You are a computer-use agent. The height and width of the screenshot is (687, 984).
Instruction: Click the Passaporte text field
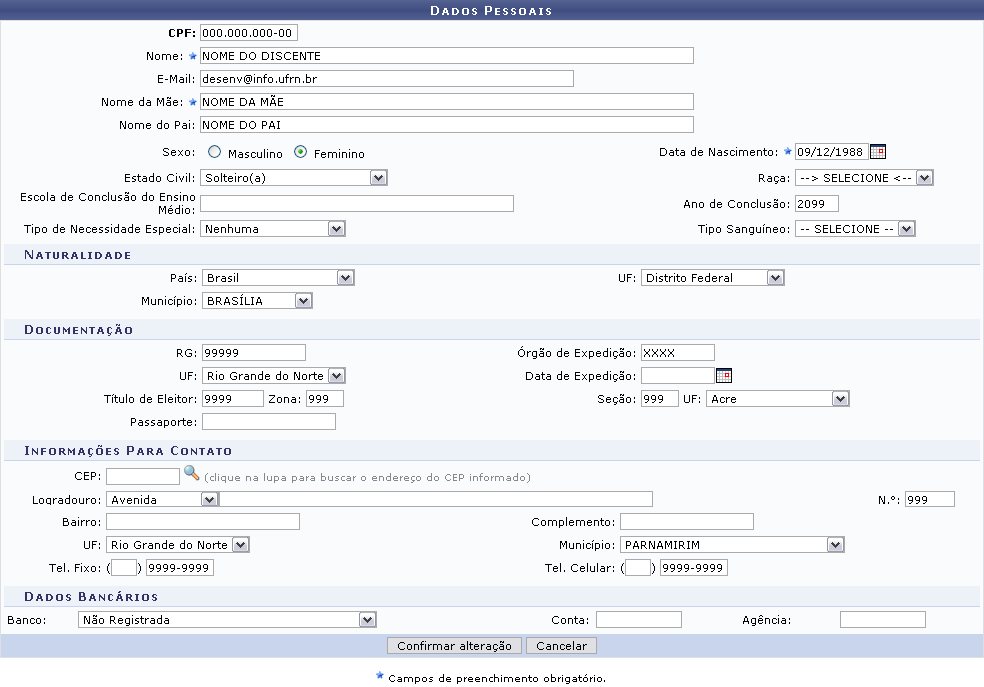[268, 422]
